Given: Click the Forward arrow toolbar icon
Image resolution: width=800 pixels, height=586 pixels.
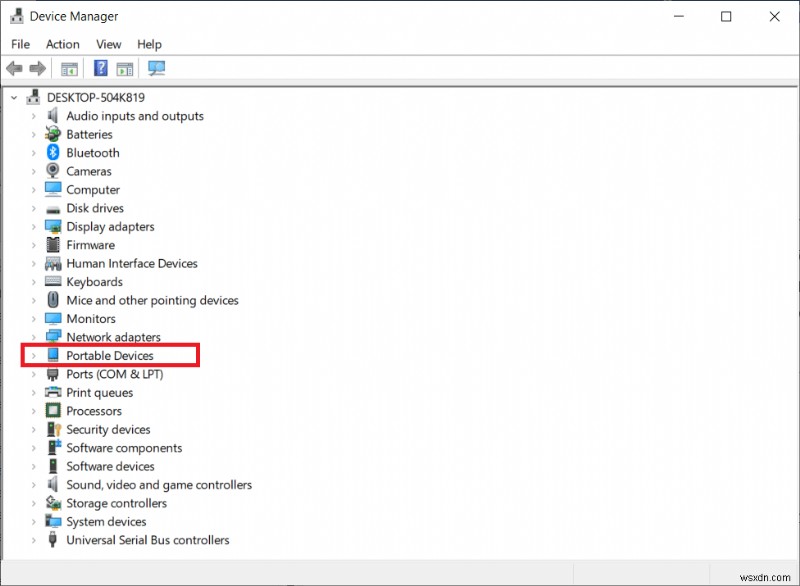Looking at the screenshot, I should (x=37, y=68).
